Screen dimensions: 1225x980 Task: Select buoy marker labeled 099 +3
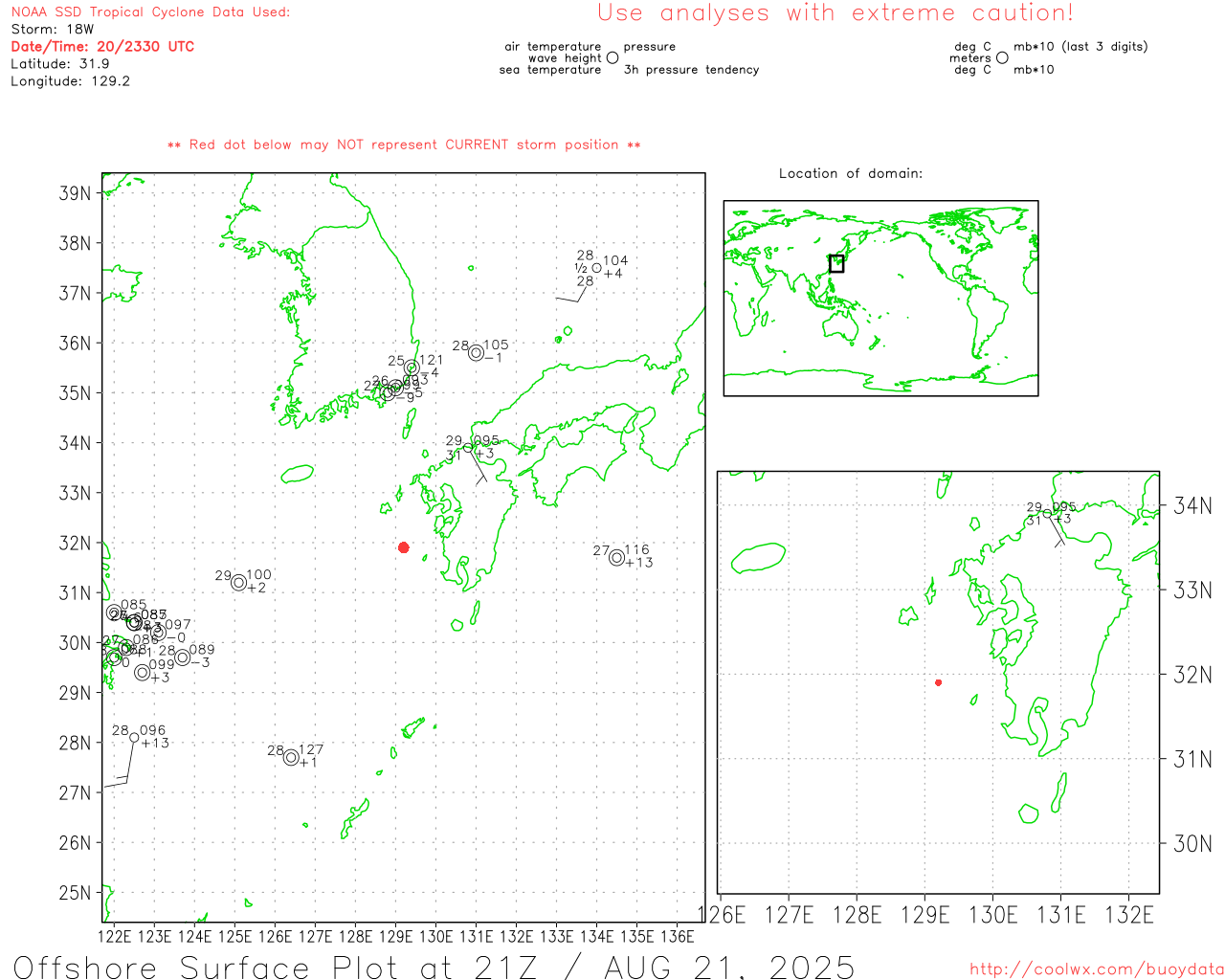tap(142, 672)
